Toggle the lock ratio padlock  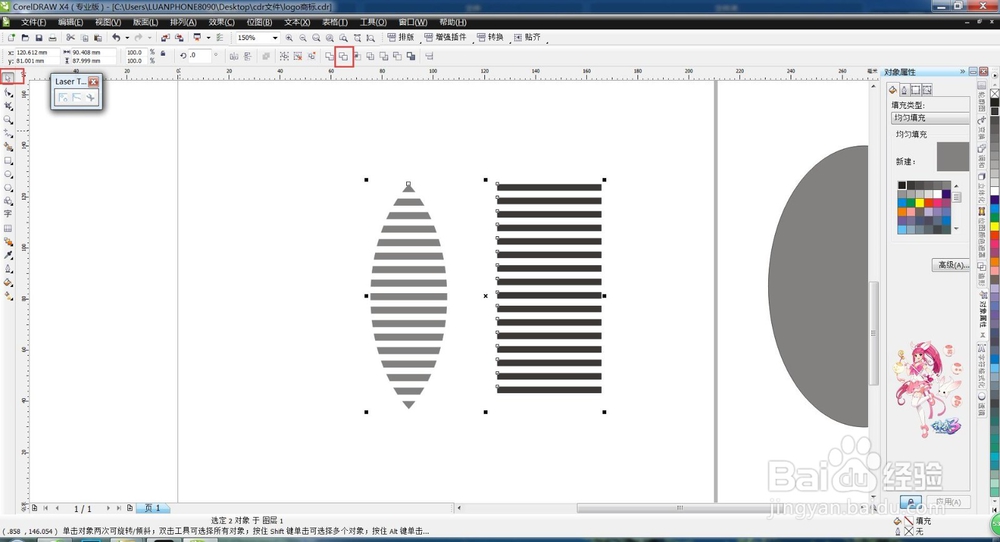(163, 54)
